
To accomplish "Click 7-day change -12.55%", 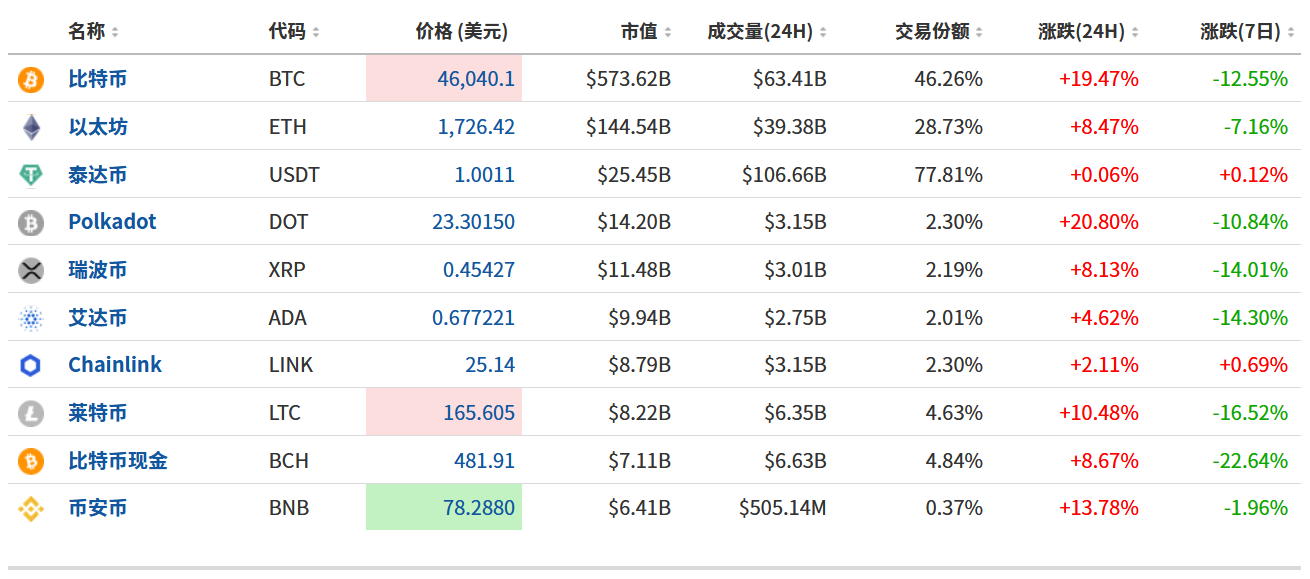I will point(1250,79).
